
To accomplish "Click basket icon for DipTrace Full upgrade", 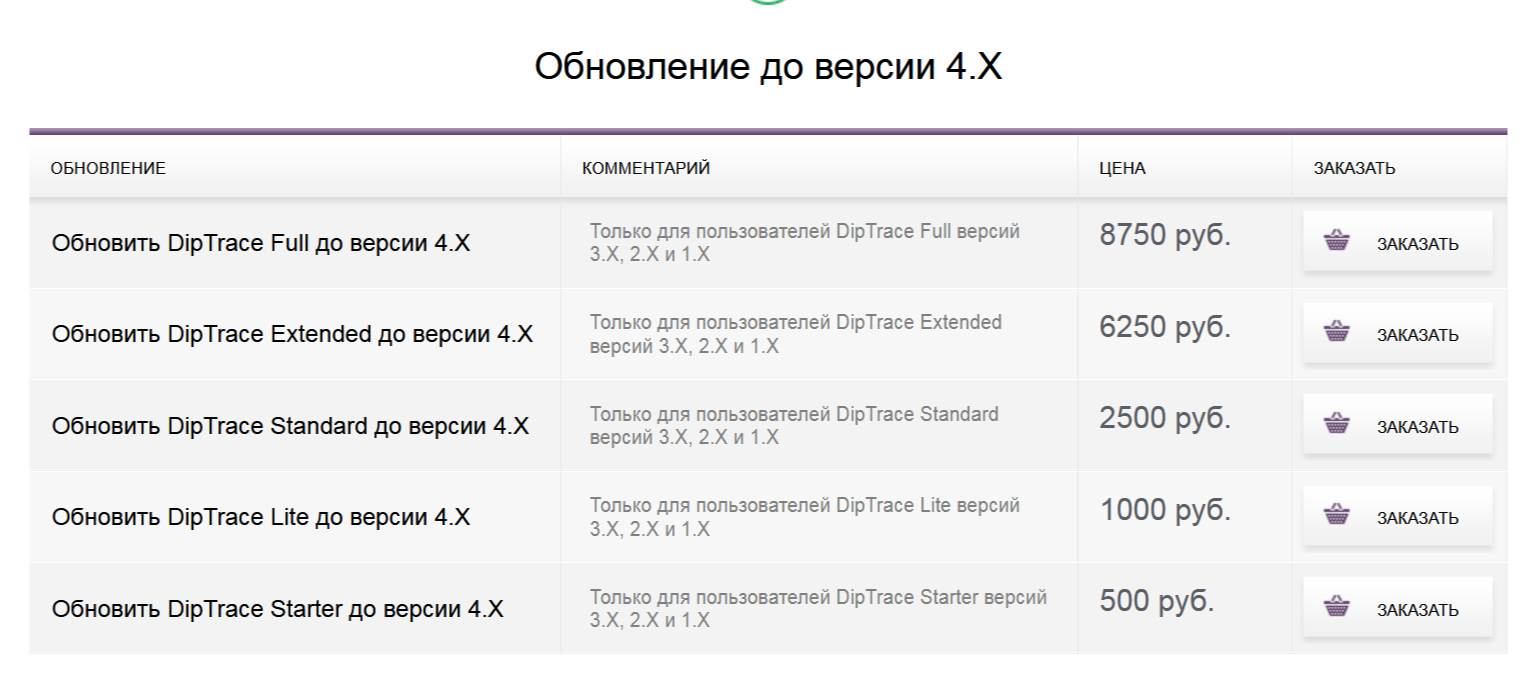I will point(1337,241).
